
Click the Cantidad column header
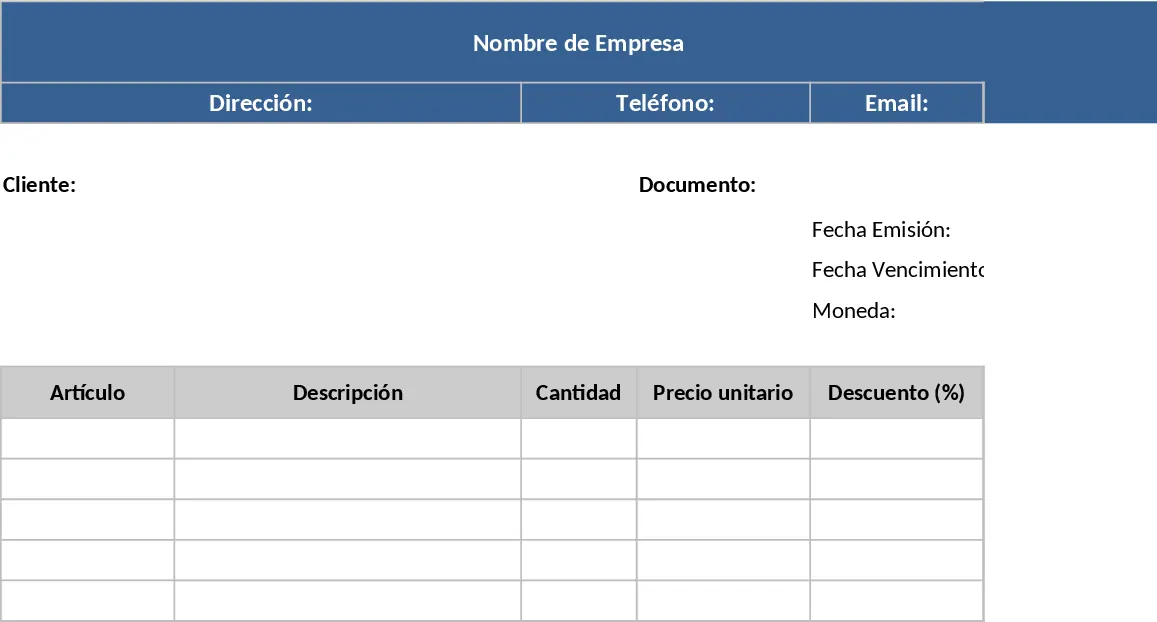(578, 393)
